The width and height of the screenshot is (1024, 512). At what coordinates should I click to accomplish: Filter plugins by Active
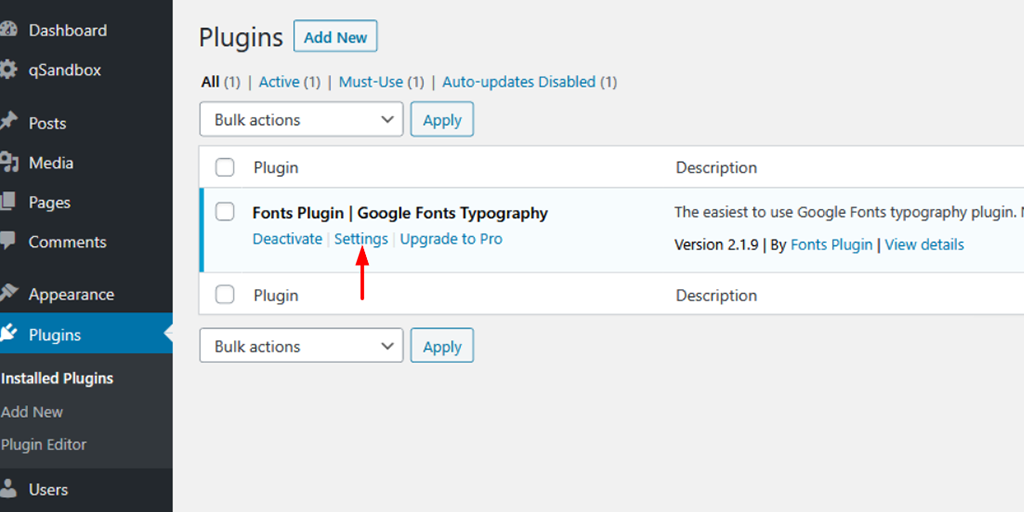click(279, 82)
